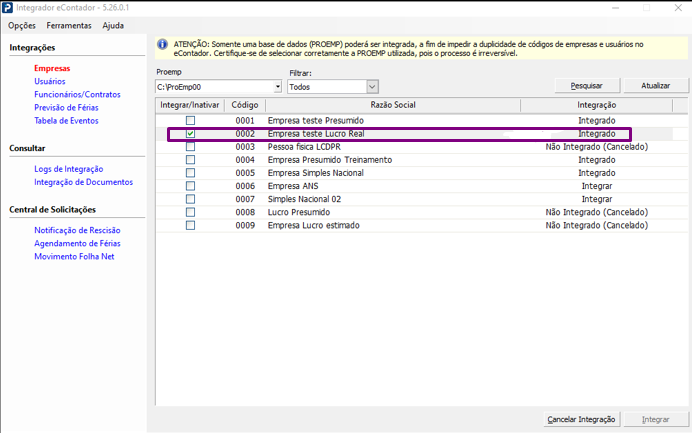
Task: Check the box for Empresa teste Presumido
Action: tap(190, 120)
